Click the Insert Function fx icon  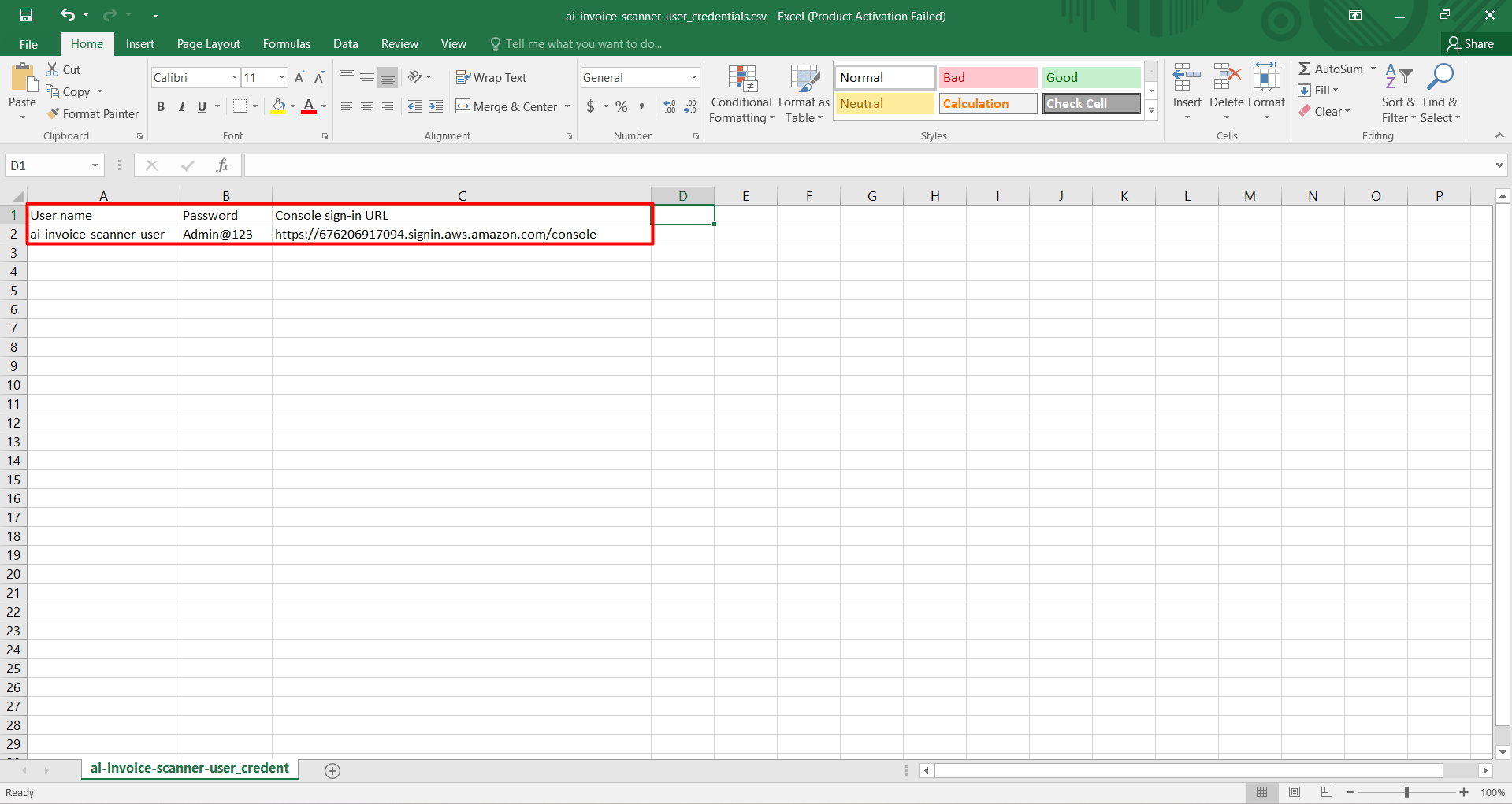point(222,165)
